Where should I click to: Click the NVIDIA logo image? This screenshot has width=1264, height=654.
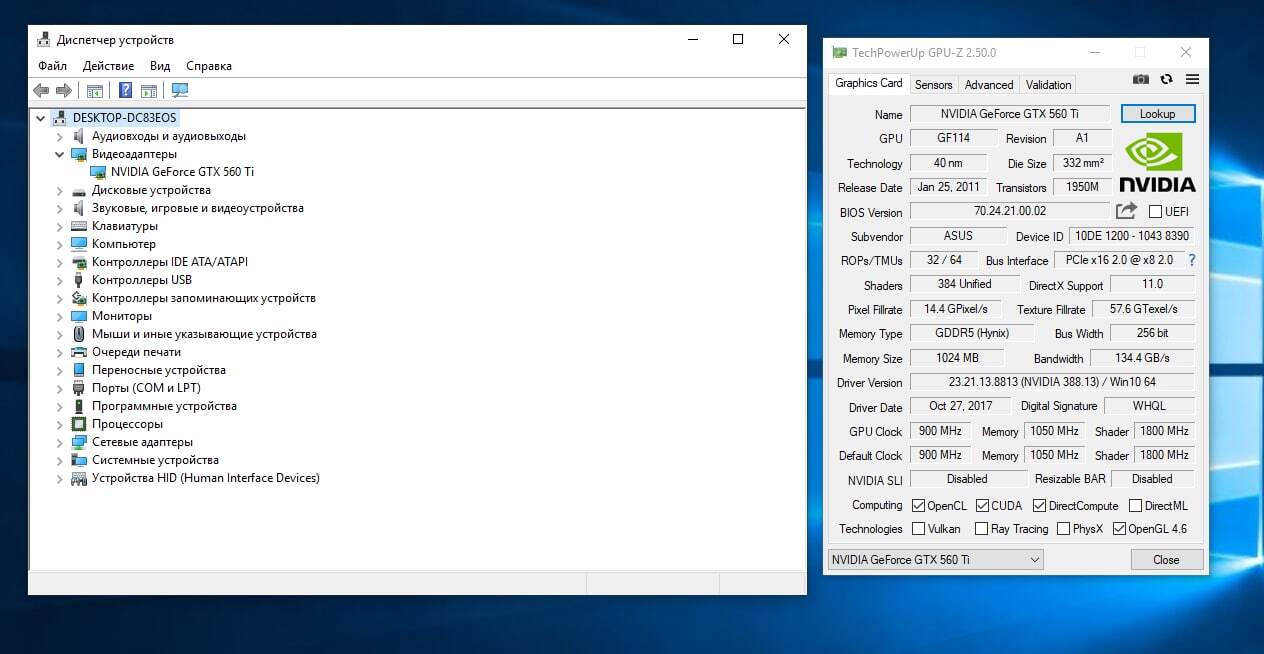click(1157, 163)
